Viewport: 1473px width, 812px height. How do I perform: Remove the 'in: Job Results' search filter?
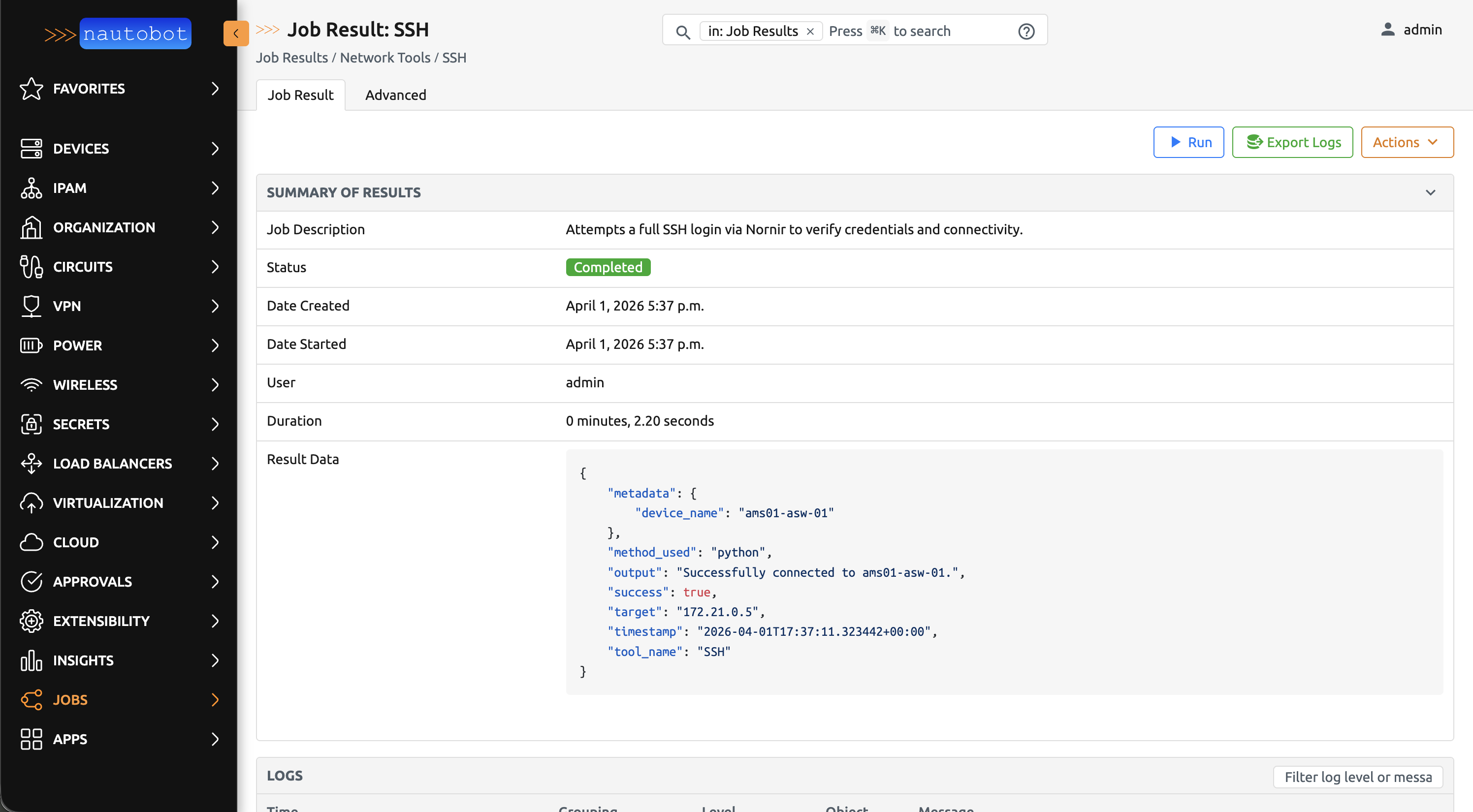coord(810,31)
